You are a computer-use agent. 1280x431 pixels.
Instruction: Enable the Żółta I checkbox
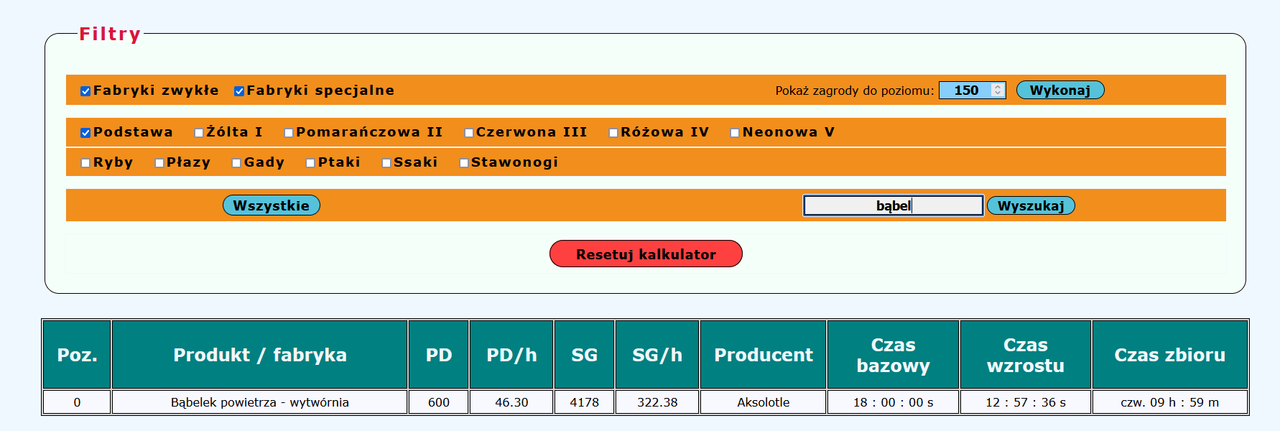[x=199, y=132]
